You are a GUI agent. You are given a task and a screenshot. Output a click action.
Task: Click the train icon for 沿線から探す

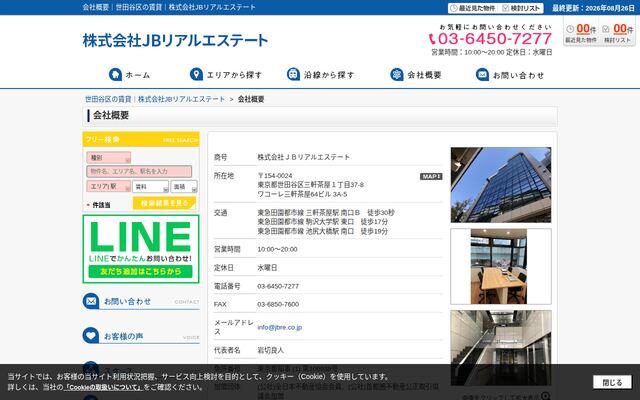(293, 74)
